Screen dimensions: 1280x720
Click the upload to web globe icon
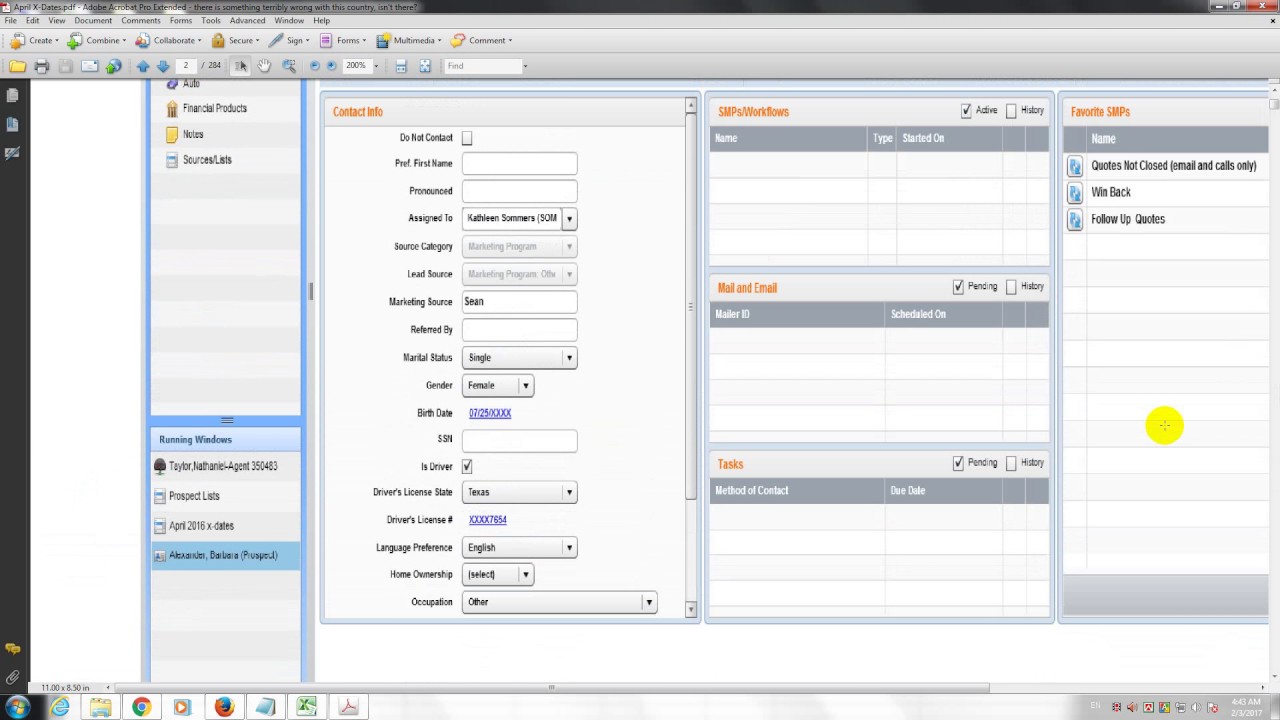coord(113,66)
